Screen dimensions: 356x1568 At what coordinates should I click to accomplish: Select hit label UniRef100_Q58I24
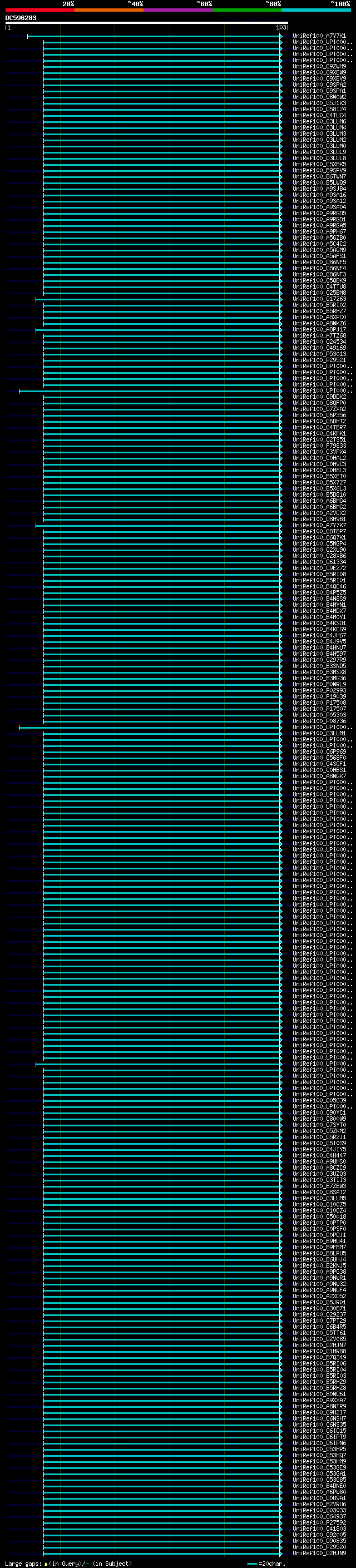pos(319,110)
